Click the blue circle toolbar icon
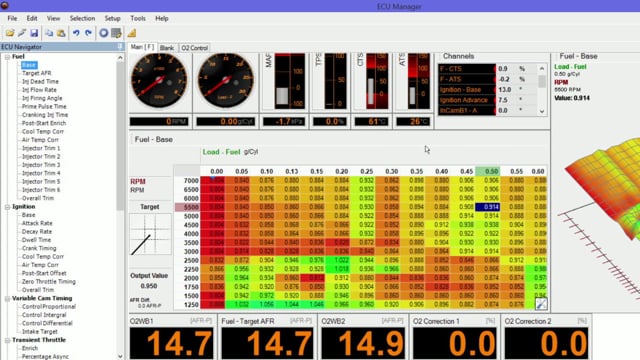 104,33
